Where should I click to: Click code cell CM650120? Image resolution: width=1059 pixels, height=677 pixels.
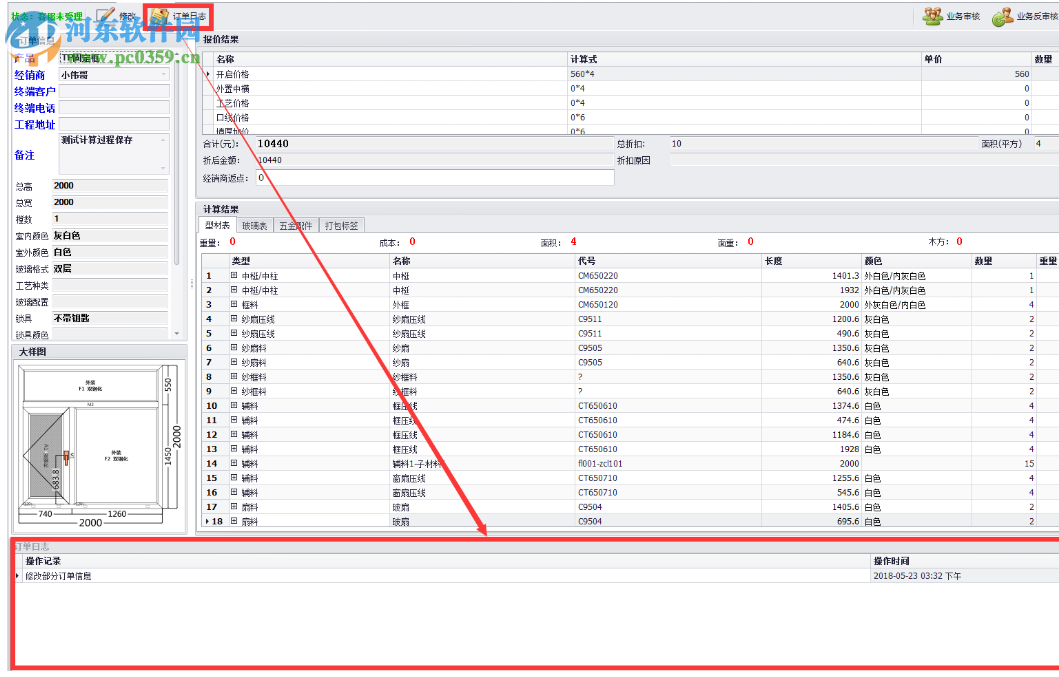coord(668,305)
